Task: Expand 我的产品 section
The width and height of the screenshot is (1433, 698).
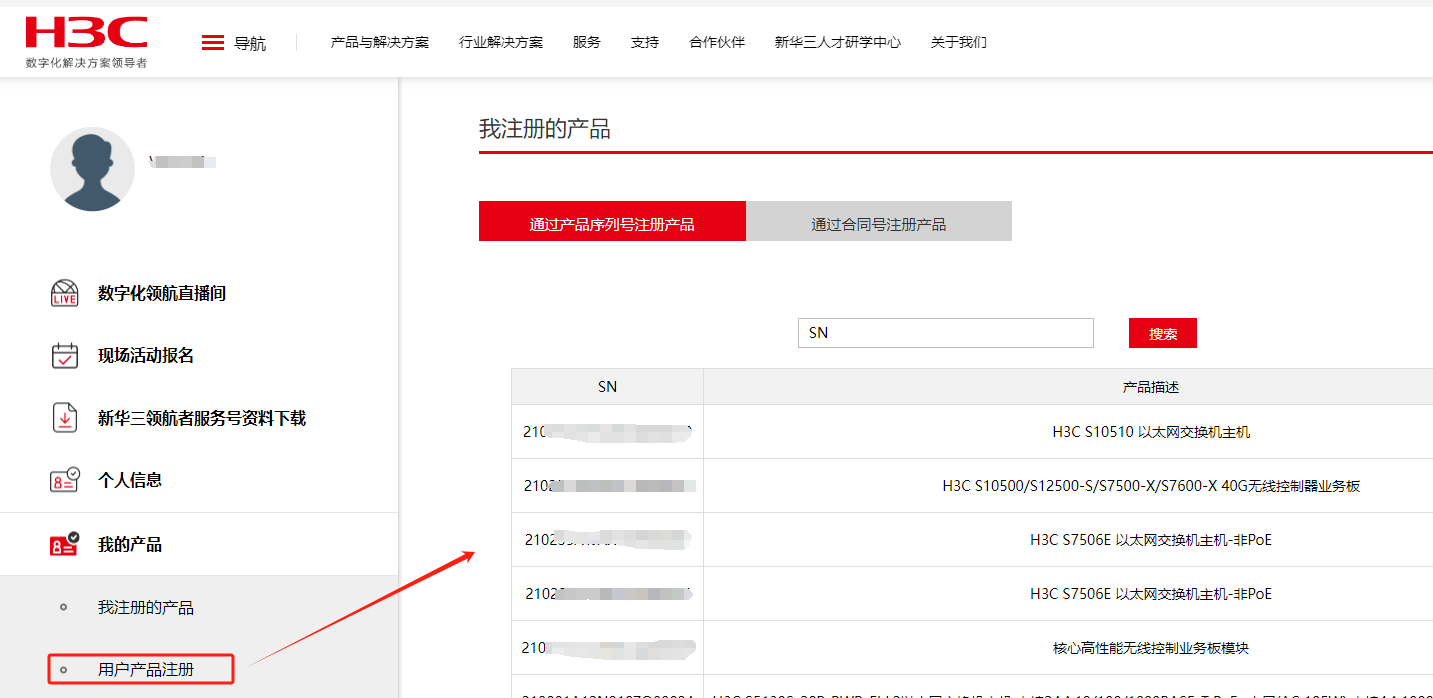Action: coord(130,544)
